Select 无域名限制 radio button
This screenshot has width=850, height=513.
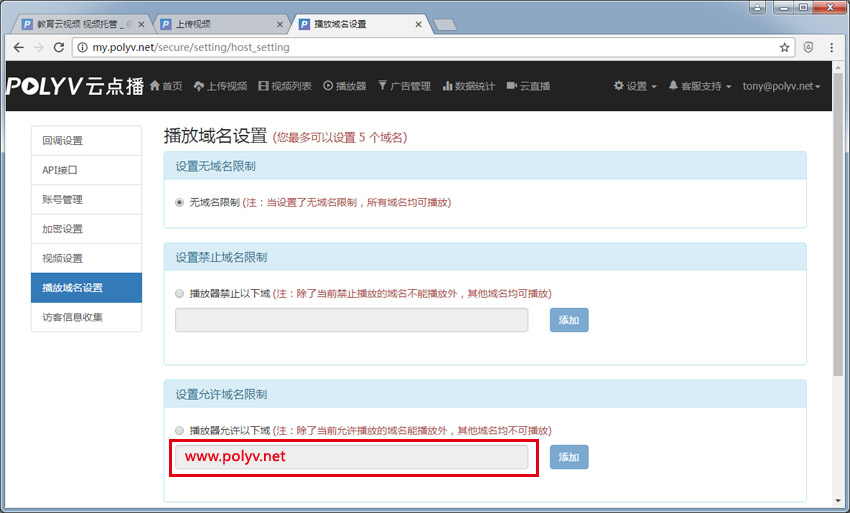180,202
